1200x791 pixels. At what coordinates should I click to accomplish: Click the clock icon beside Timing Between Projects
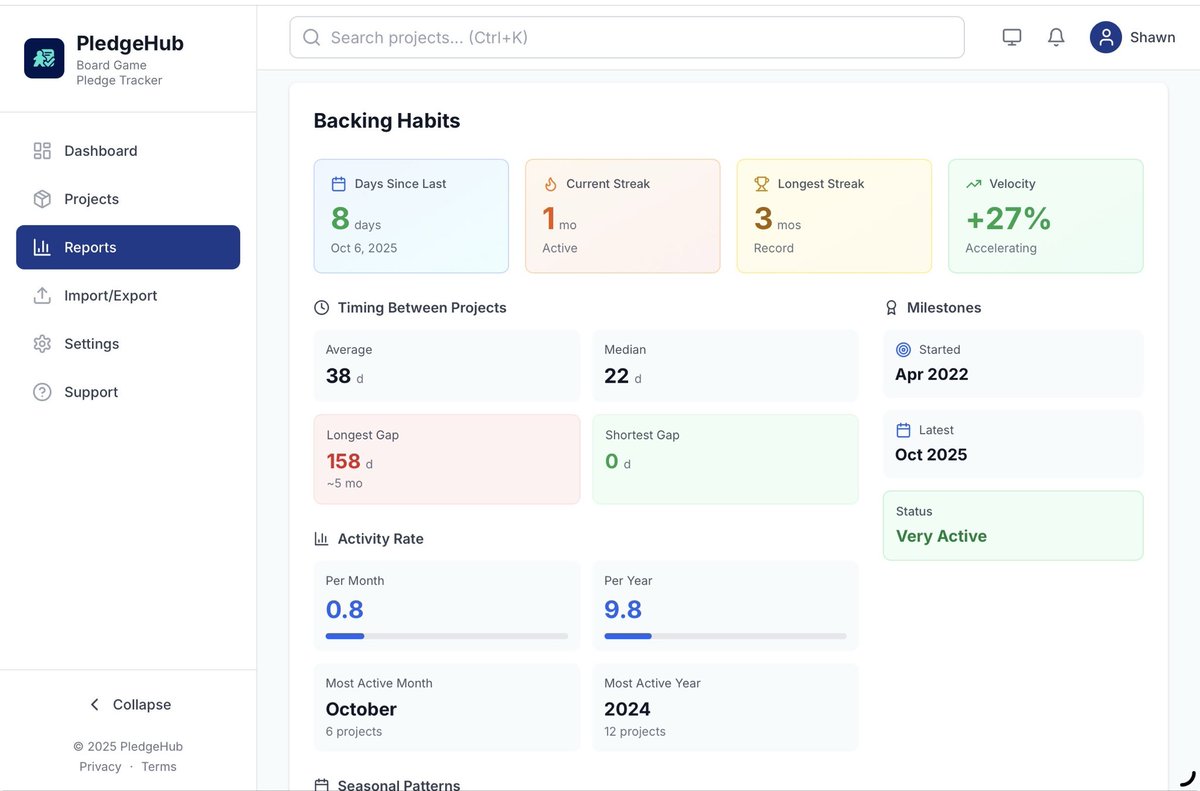coord(322,308)
